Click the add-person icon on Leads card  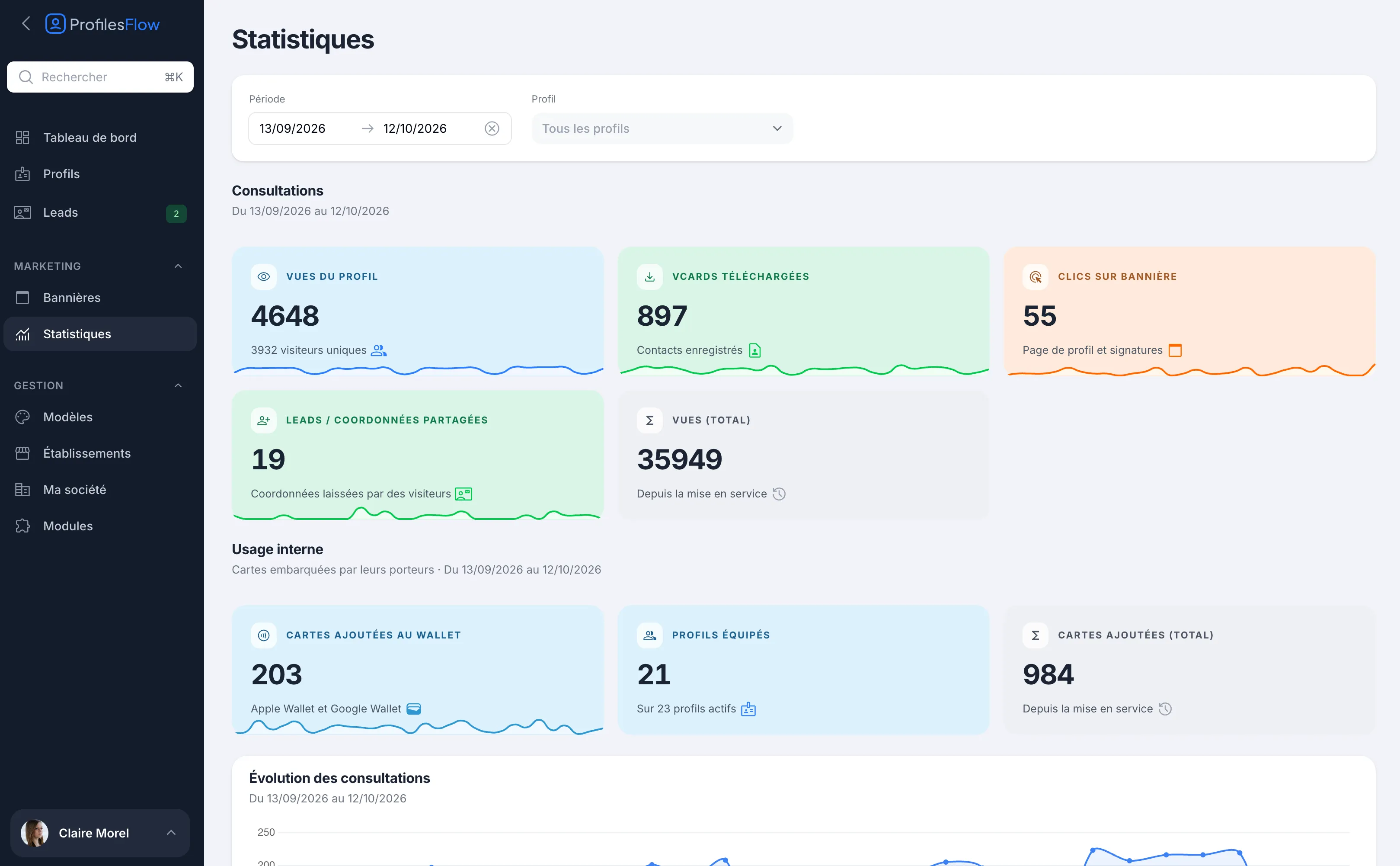coord(263,420)
